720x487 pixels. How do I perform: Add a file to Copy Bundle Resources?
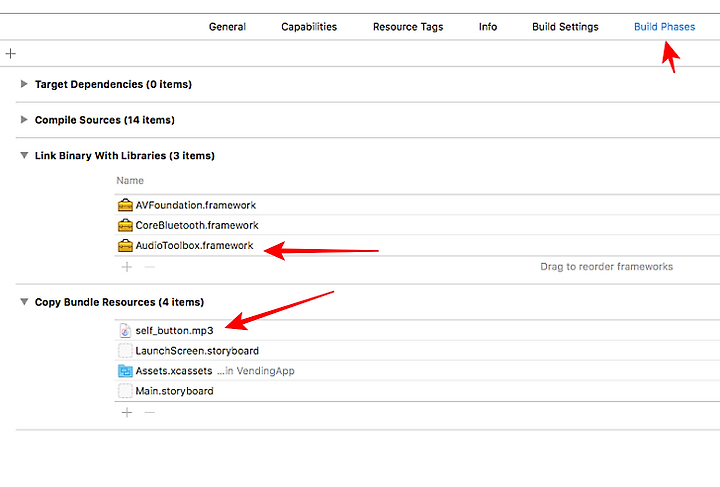pyautogui.click(x=127, y=412)
